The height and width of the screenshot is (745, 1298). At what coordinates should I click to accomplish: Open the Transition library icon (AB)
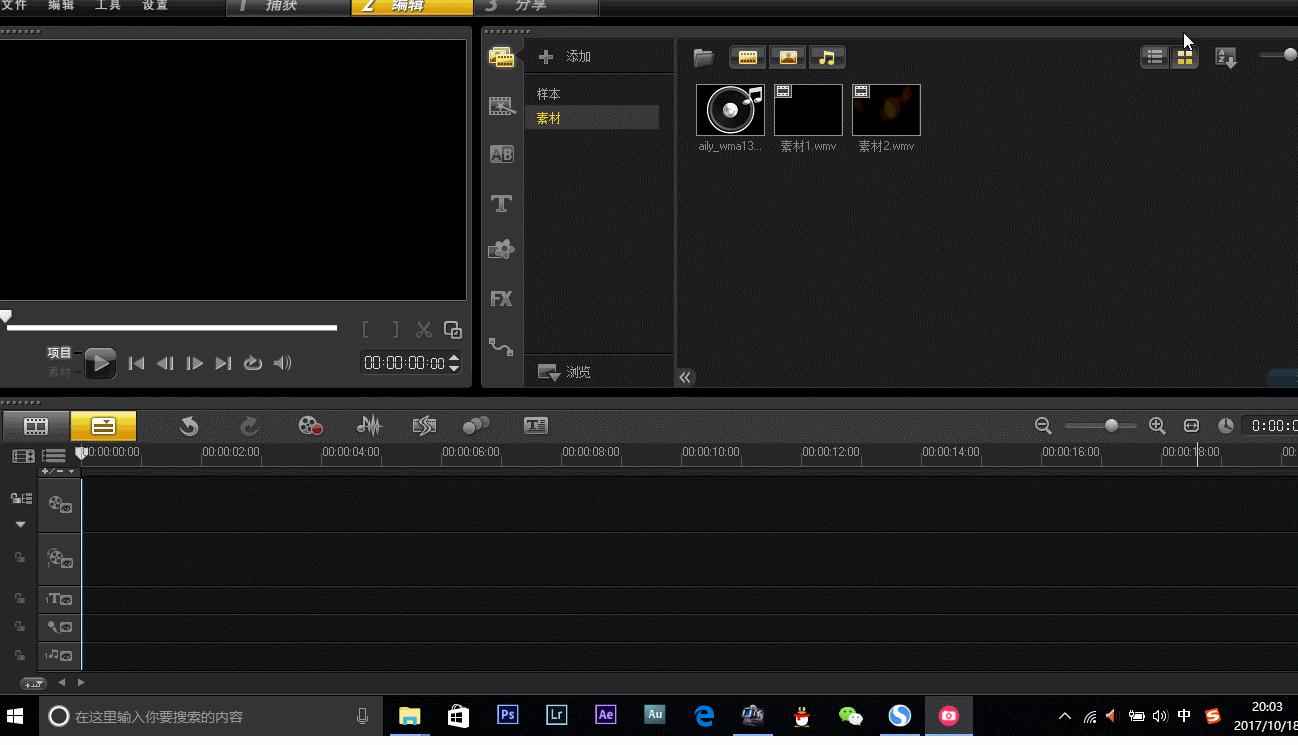501,154
